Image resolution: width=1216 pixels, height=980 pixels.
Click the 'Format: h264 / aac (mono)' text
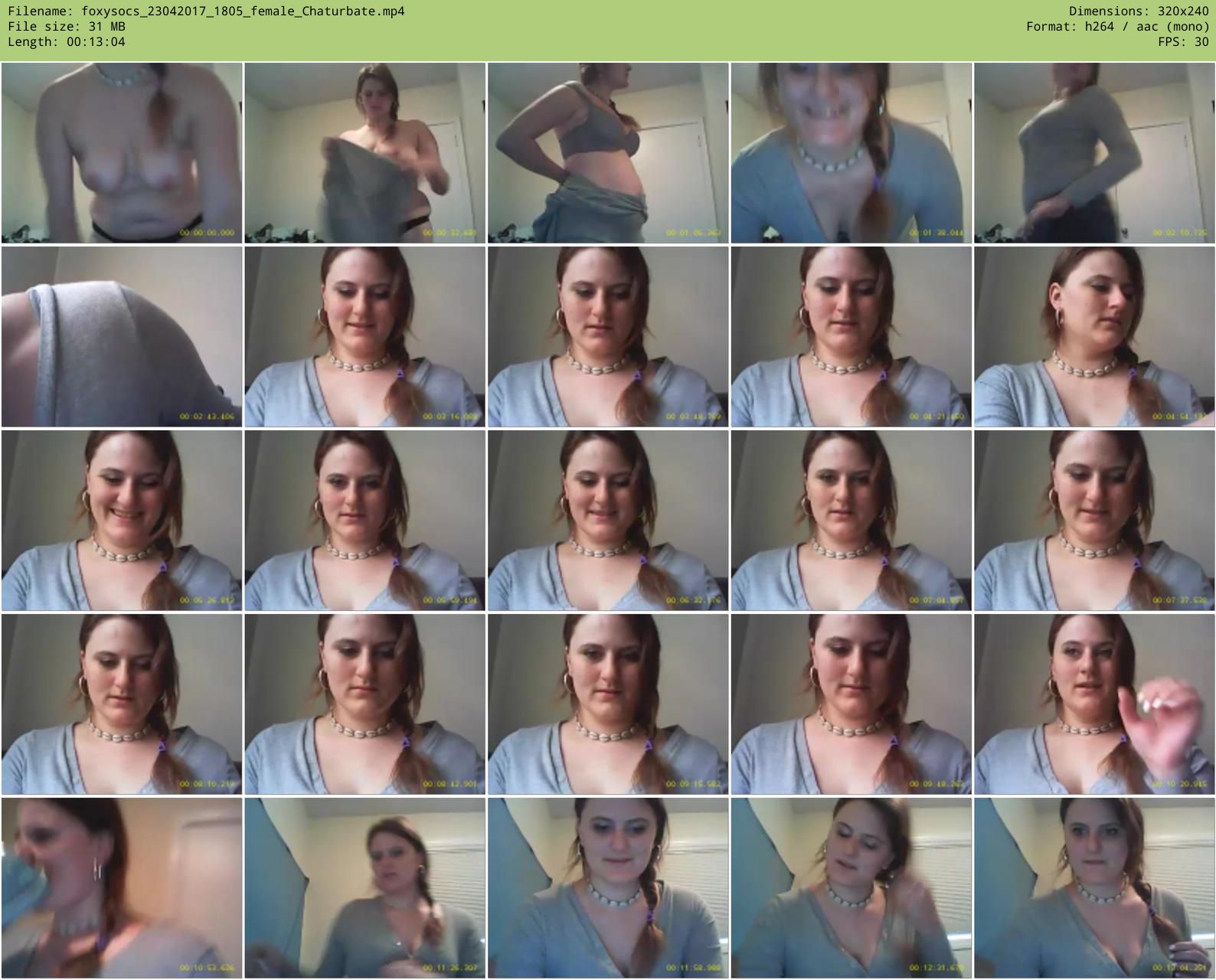click(1117, 26)
